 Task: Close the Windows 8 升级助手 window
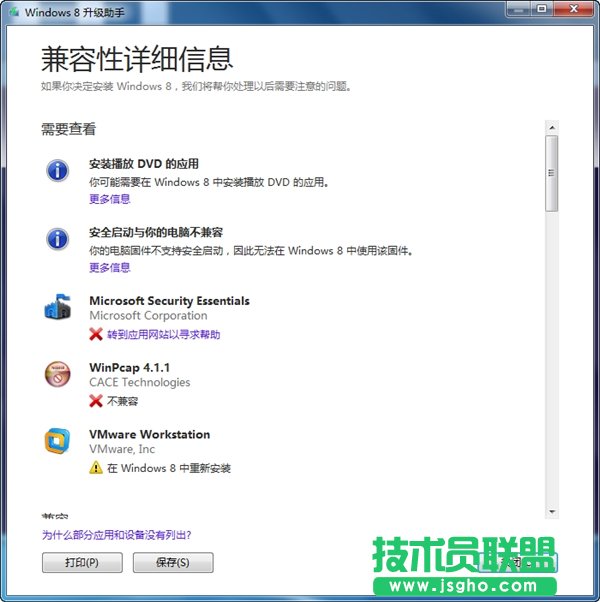click(574, 9)
